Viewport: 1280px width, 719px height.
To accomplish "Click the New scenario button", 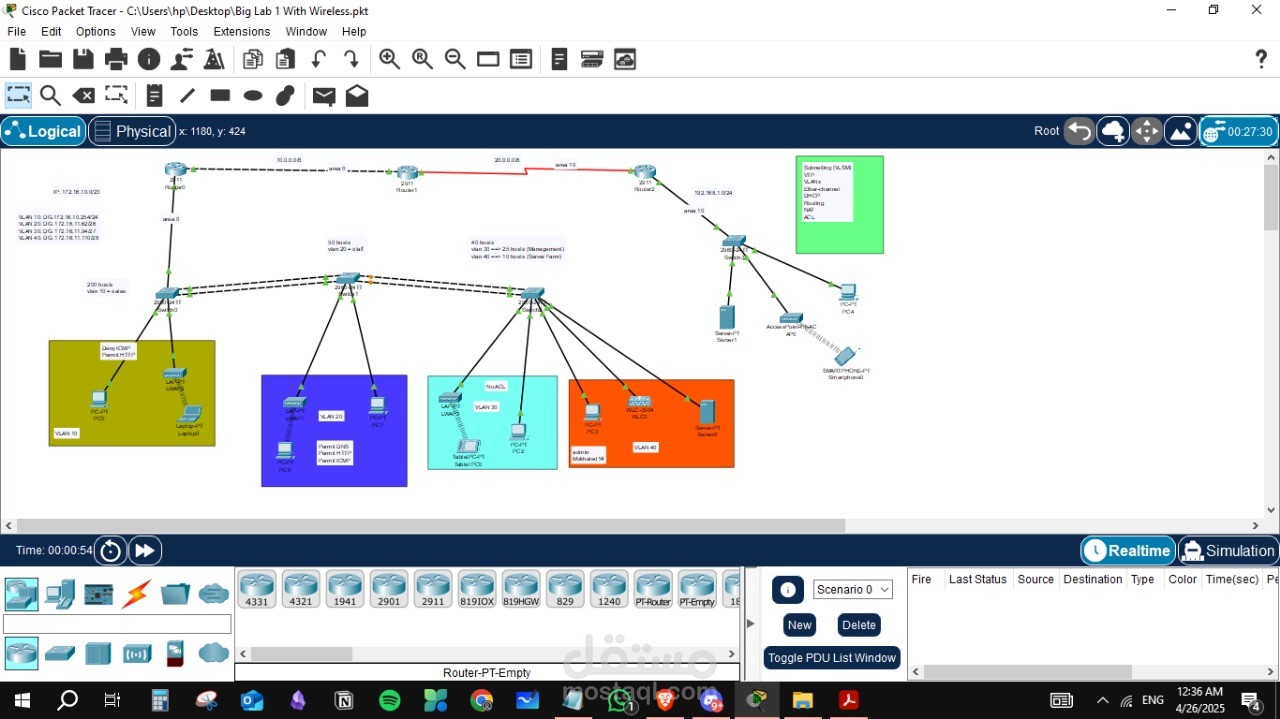I will coord(798,624).
